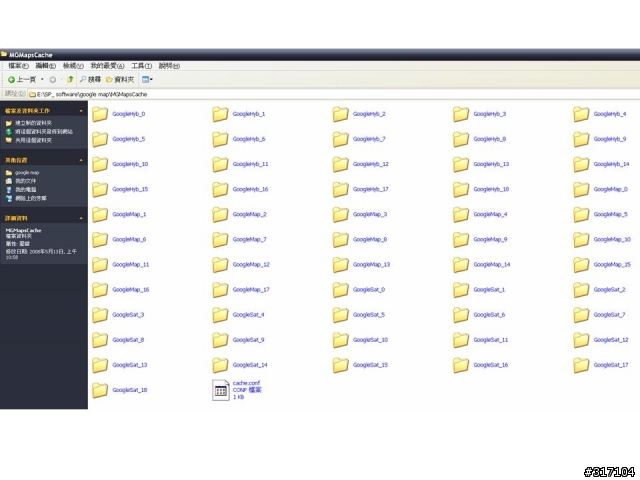Select the GoogleHyb_2 folder icon
The image size is (640, 480).
(340, 114)
